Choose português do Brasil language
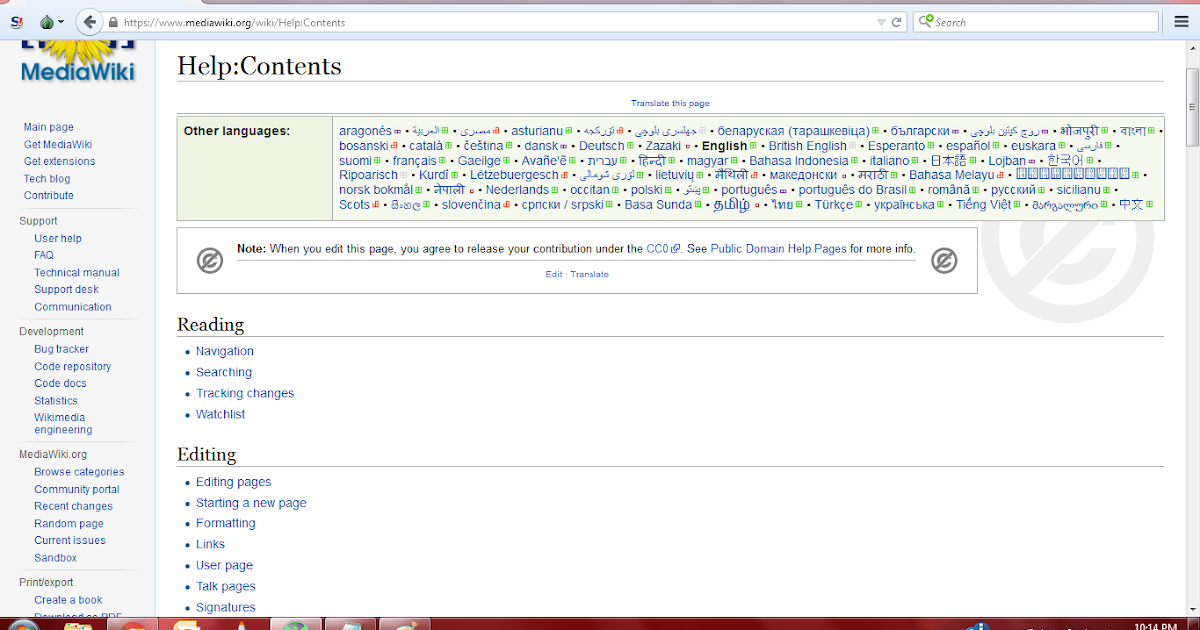Viewport: 1200px width, 630px height. [853, 189]
